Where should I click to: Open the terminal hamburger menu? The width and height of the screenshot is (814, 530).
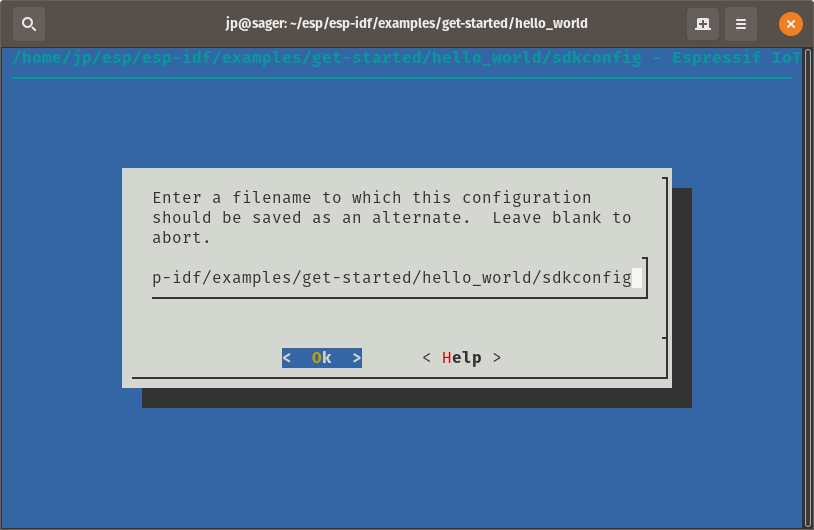click(740, 24)
